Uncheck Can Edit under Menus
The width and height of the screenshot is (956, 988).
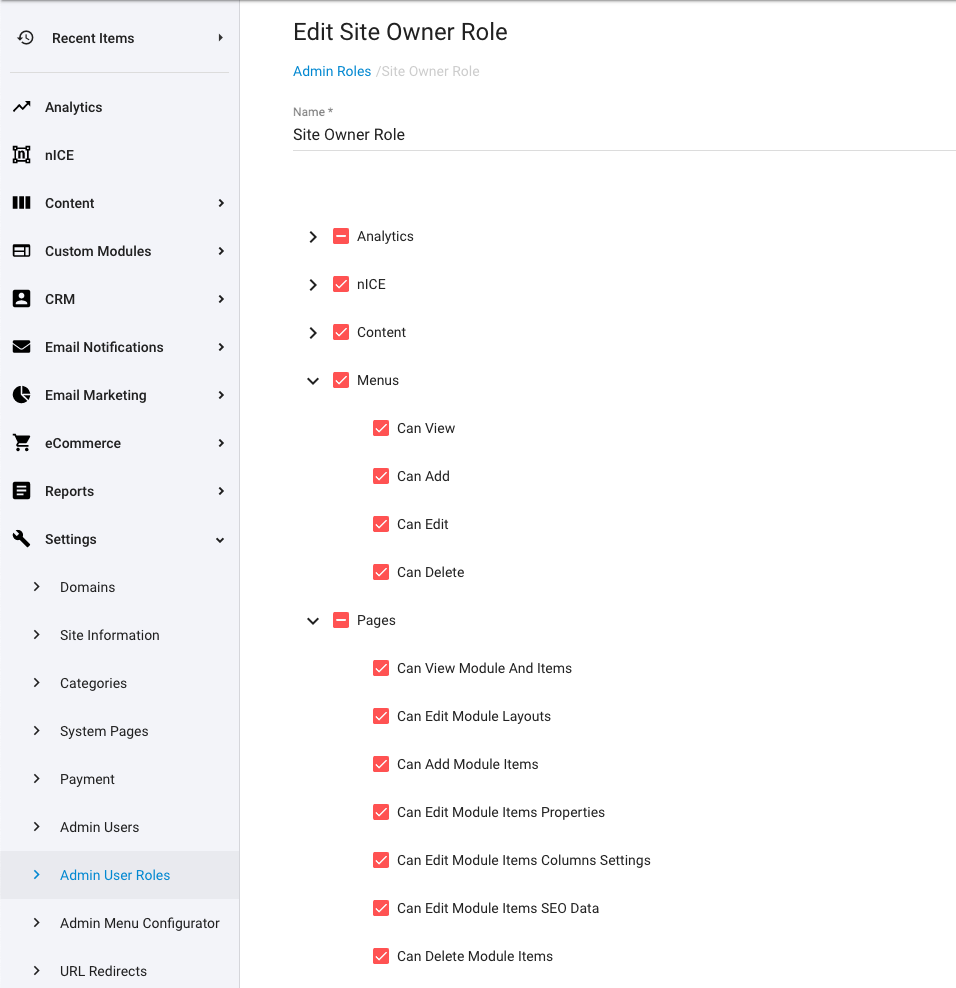pos(381,524)
